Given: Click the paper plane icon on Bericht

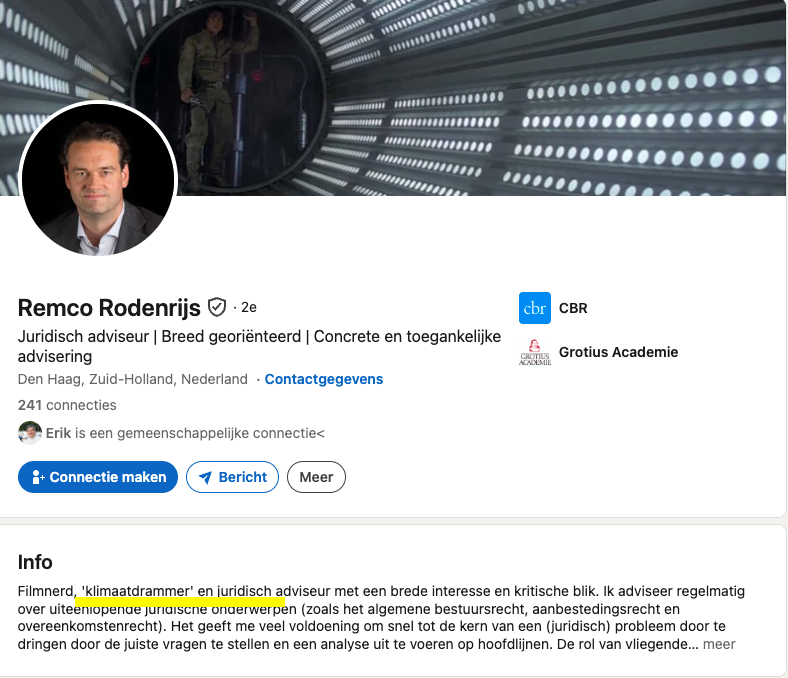Looking at the screenshot, I should point(206,477).
